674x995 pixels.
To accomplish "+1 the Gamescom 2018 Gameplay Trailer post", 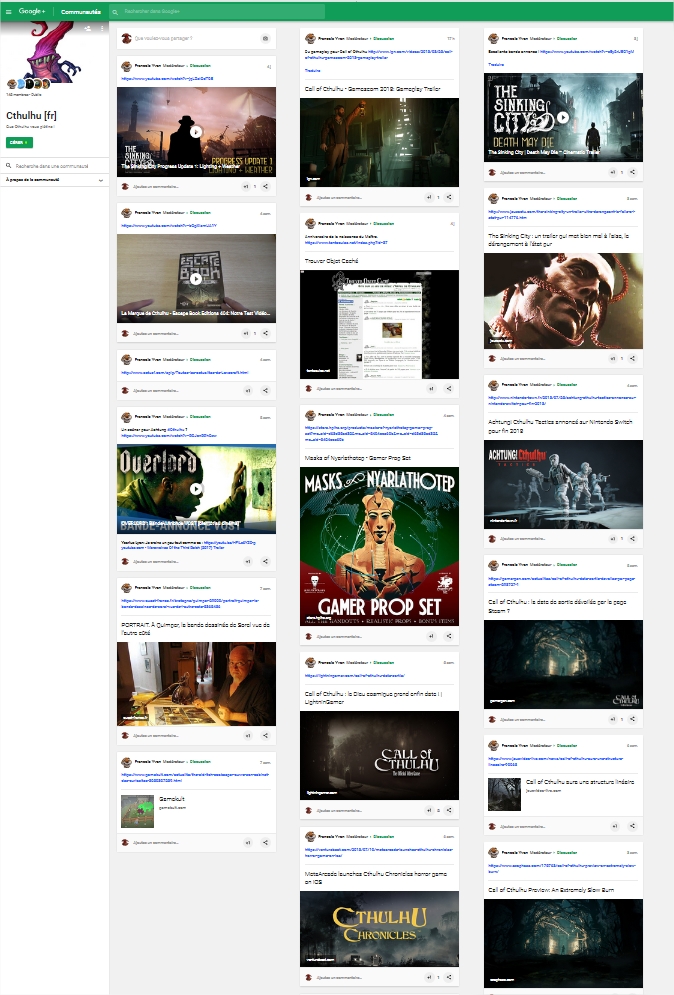I will tap(430, 197).
